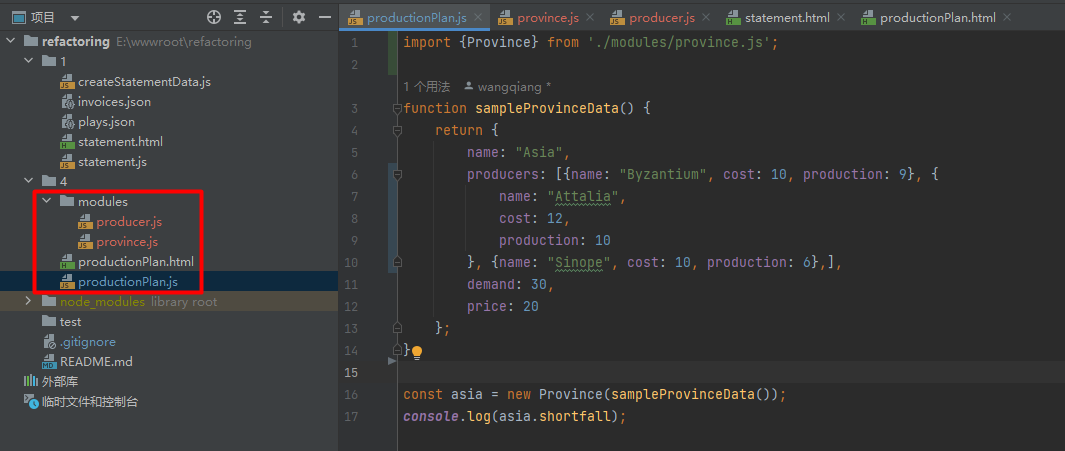Expand the node_modules folder

point(29,301)
